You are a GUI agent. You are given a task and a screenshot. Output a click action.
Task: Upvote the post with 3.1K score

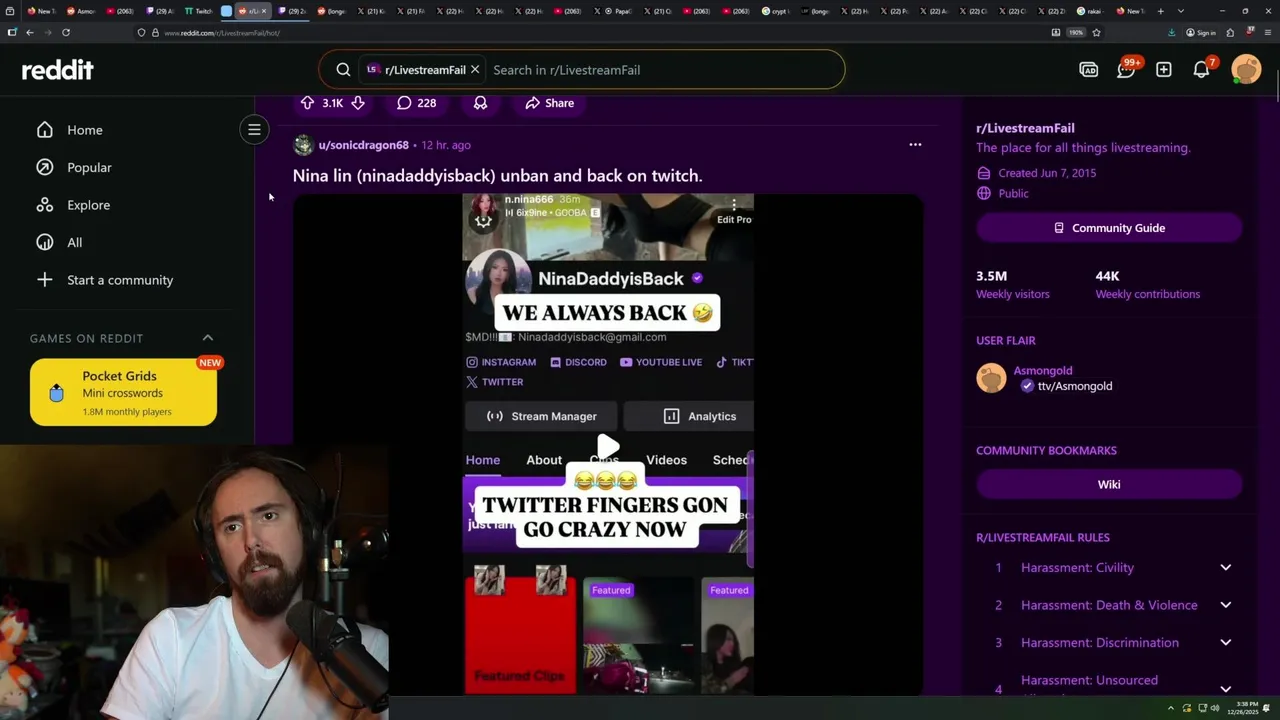(307, 103)
